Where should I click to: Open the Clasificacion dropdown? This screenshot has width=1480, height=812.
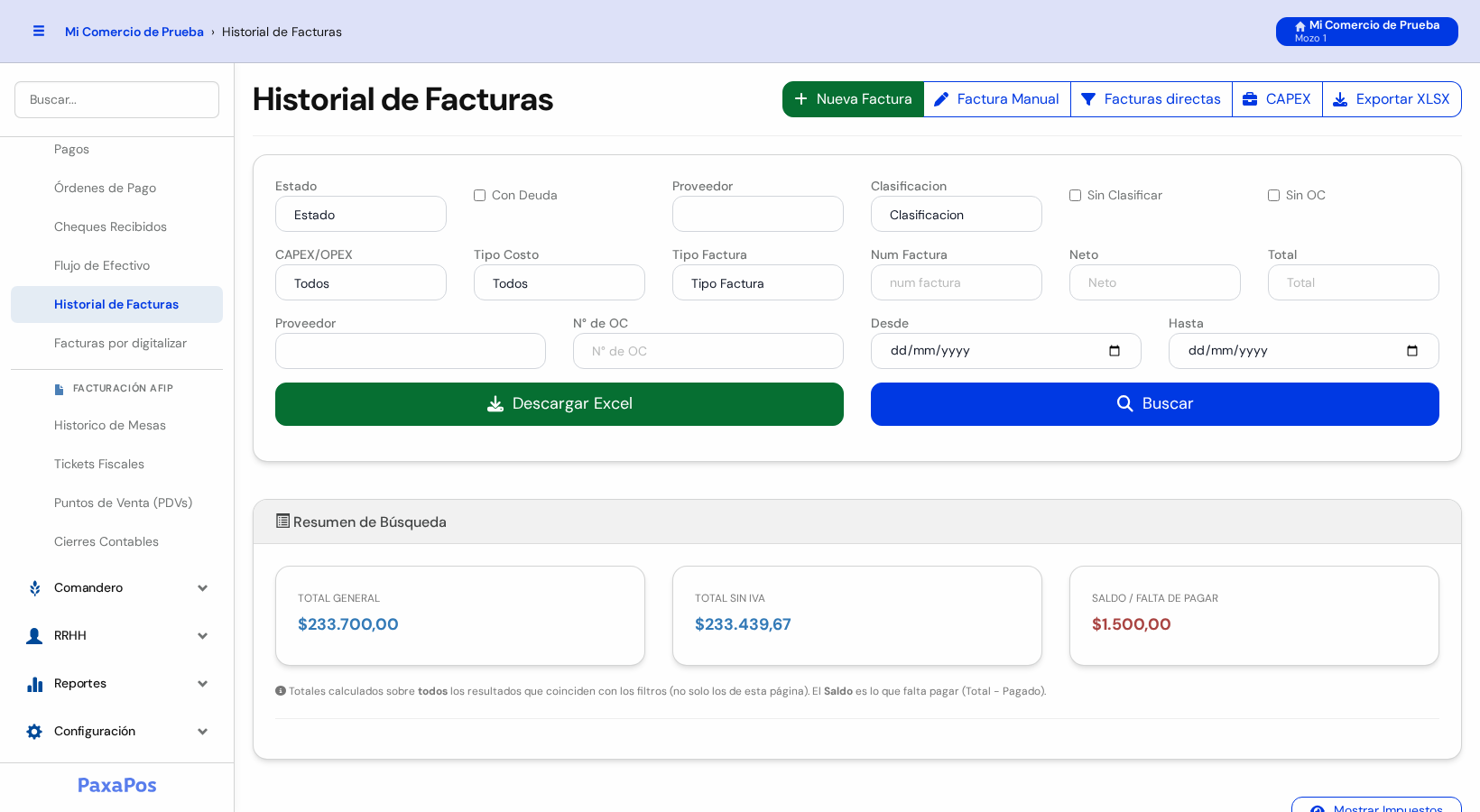point(957,215)
